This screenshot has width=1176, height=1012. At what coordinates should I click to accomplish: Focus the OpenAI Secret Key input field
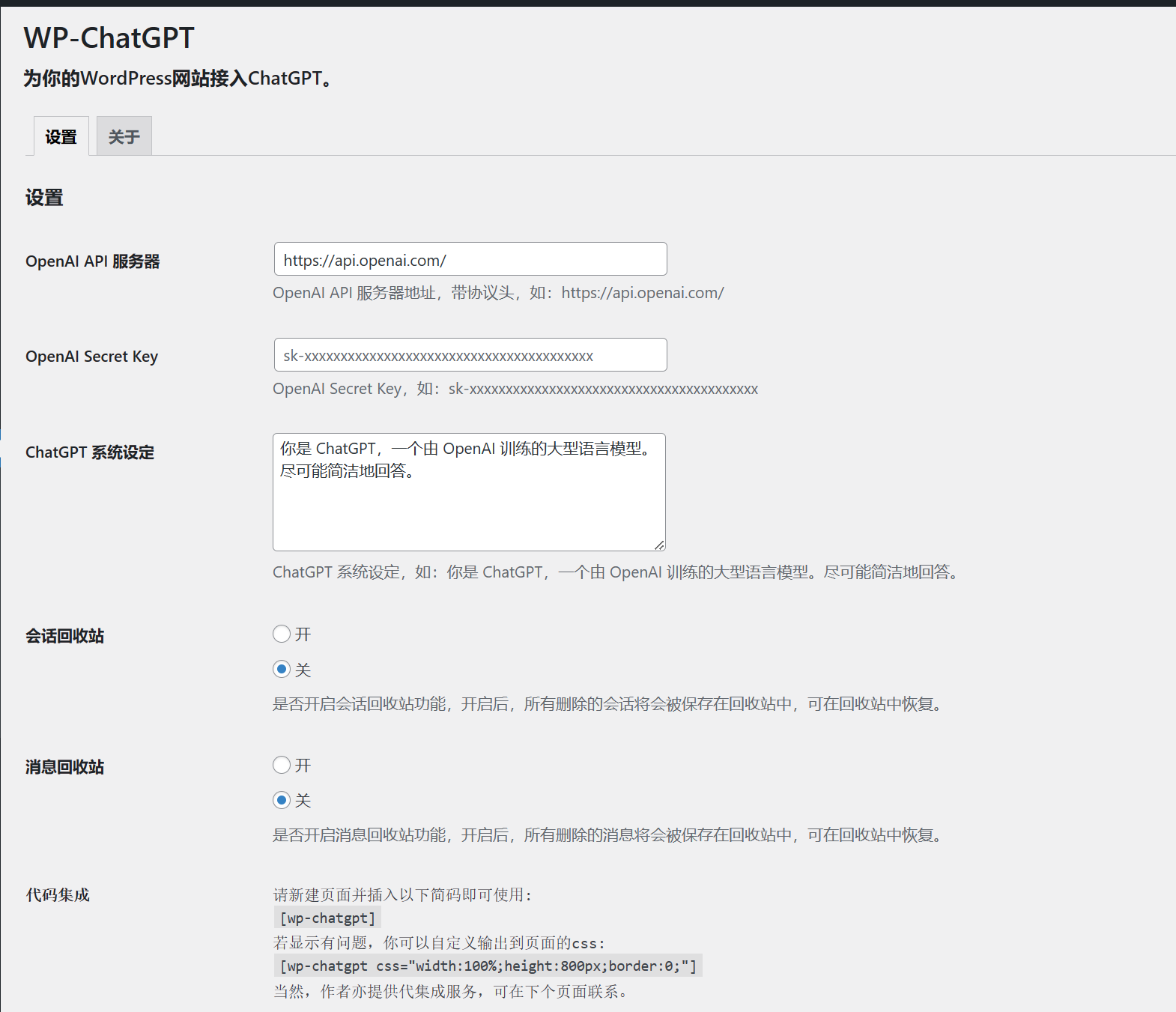click(470, 355)
